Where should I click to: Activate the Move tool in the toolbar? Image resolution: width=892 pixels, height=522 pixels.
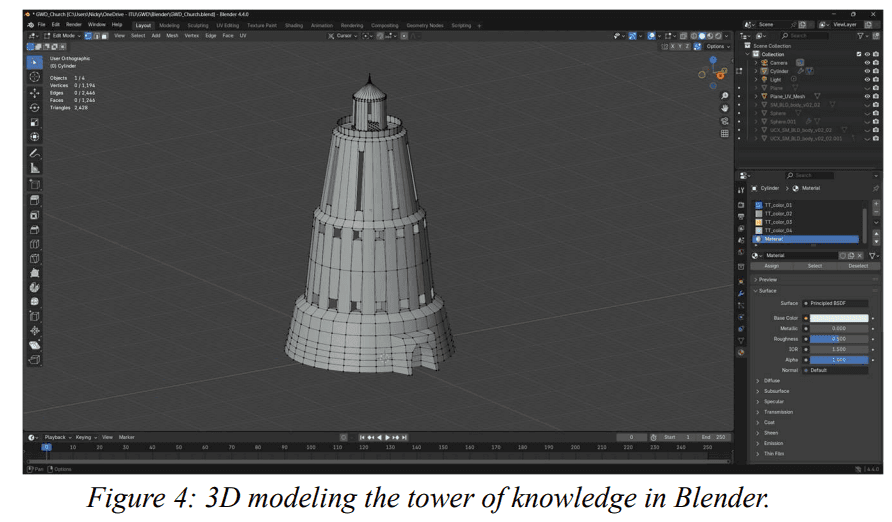35,92
